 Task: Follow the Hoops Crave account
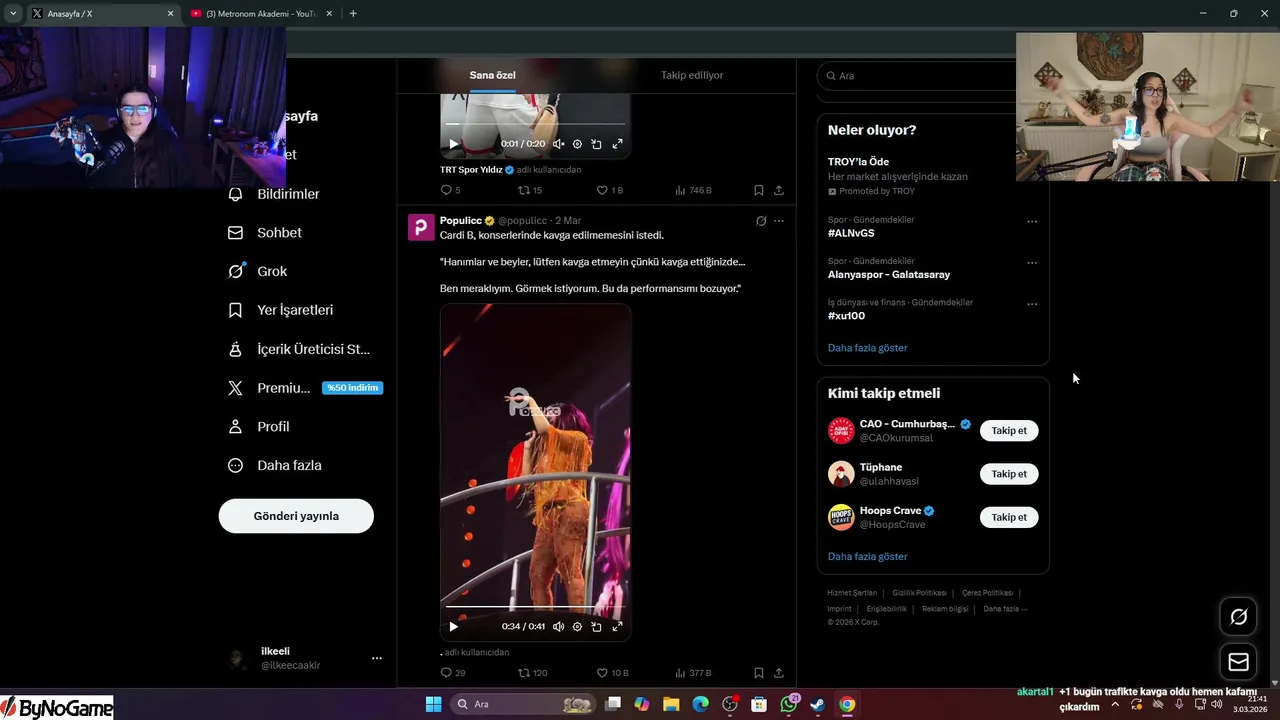coord(1009,517)
